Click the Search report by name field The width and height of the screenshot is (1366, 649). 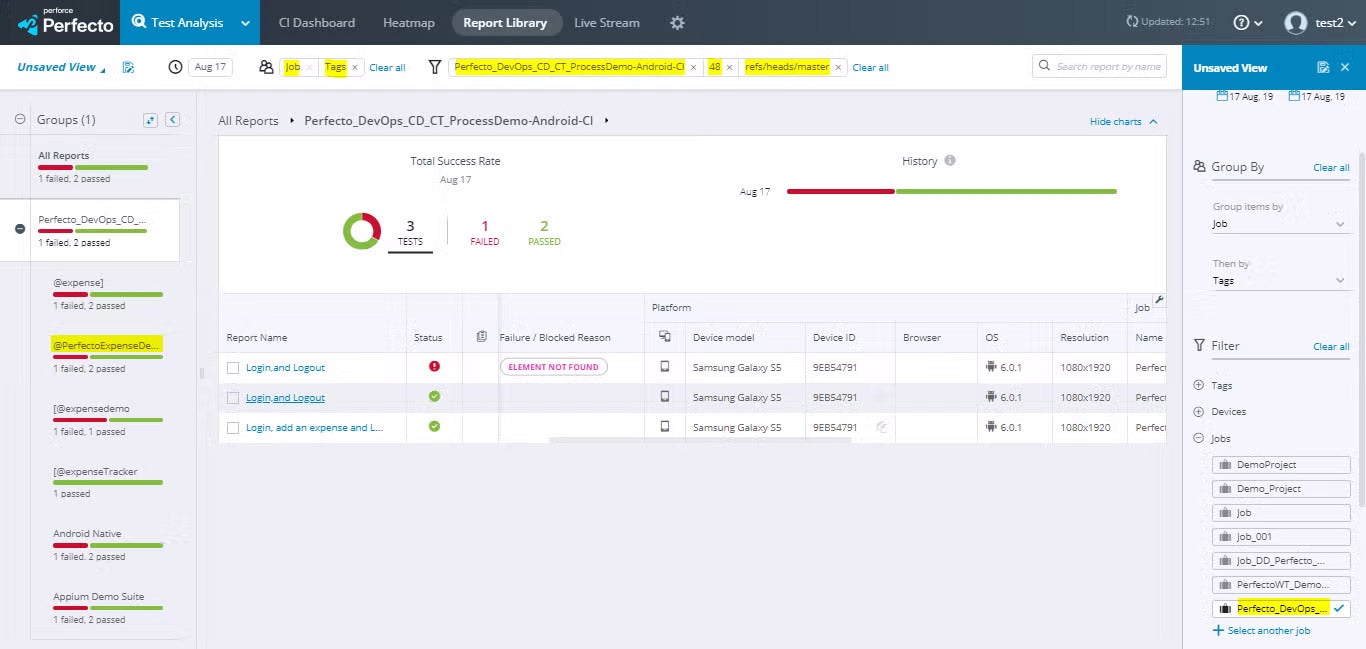tap(1100, 67)
